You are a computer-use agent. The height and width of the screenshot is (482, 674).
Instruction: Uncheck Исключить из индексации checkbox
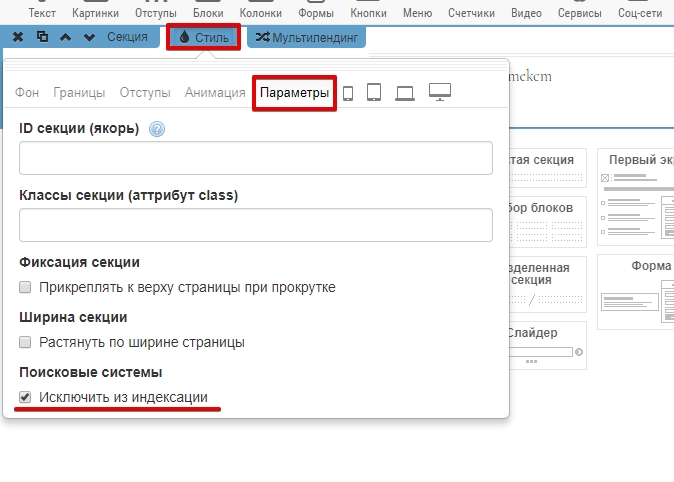click(x=25, y=397)
